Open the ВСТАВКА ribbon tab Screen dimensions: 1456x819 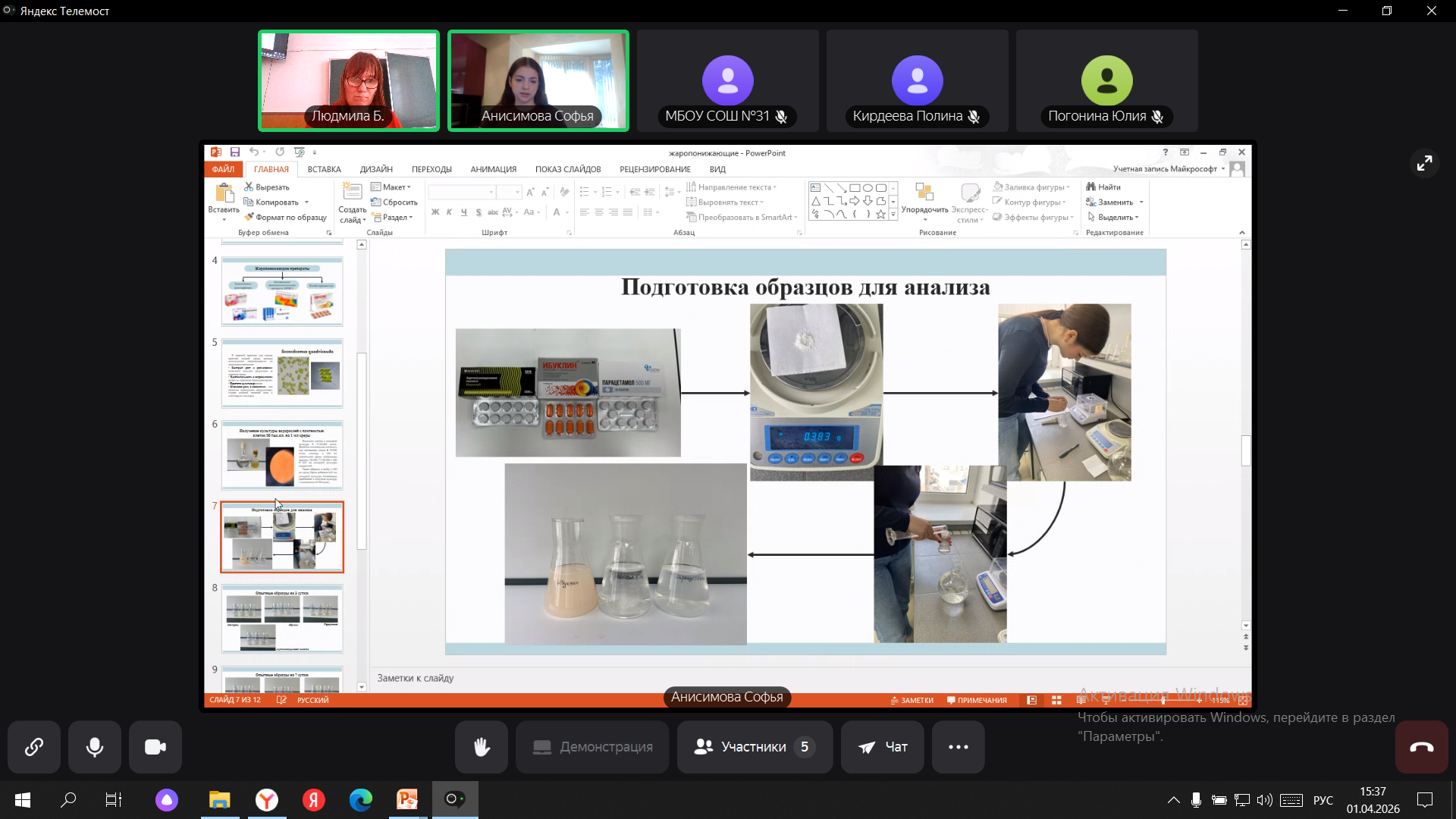[324, 169]
